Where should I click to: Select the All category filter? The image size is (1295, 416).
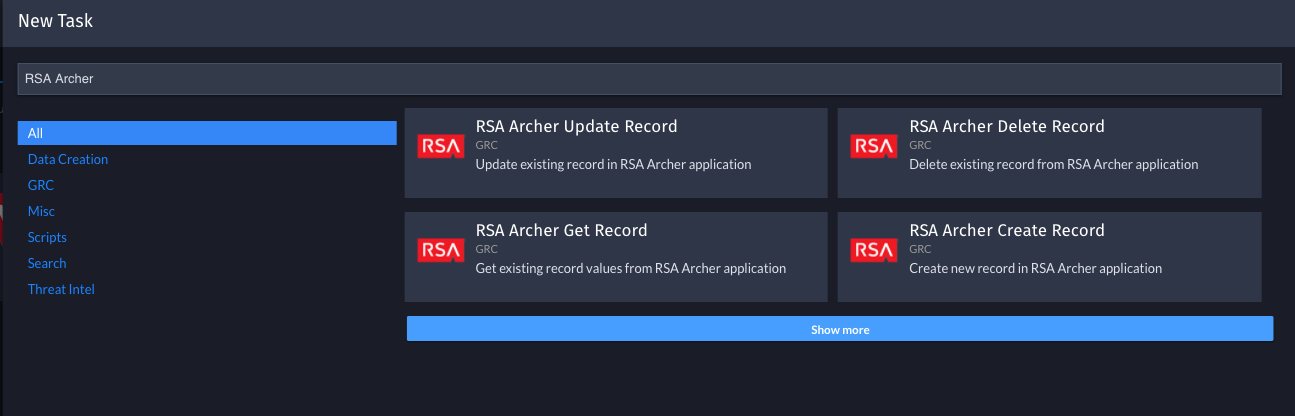[207, 133]
